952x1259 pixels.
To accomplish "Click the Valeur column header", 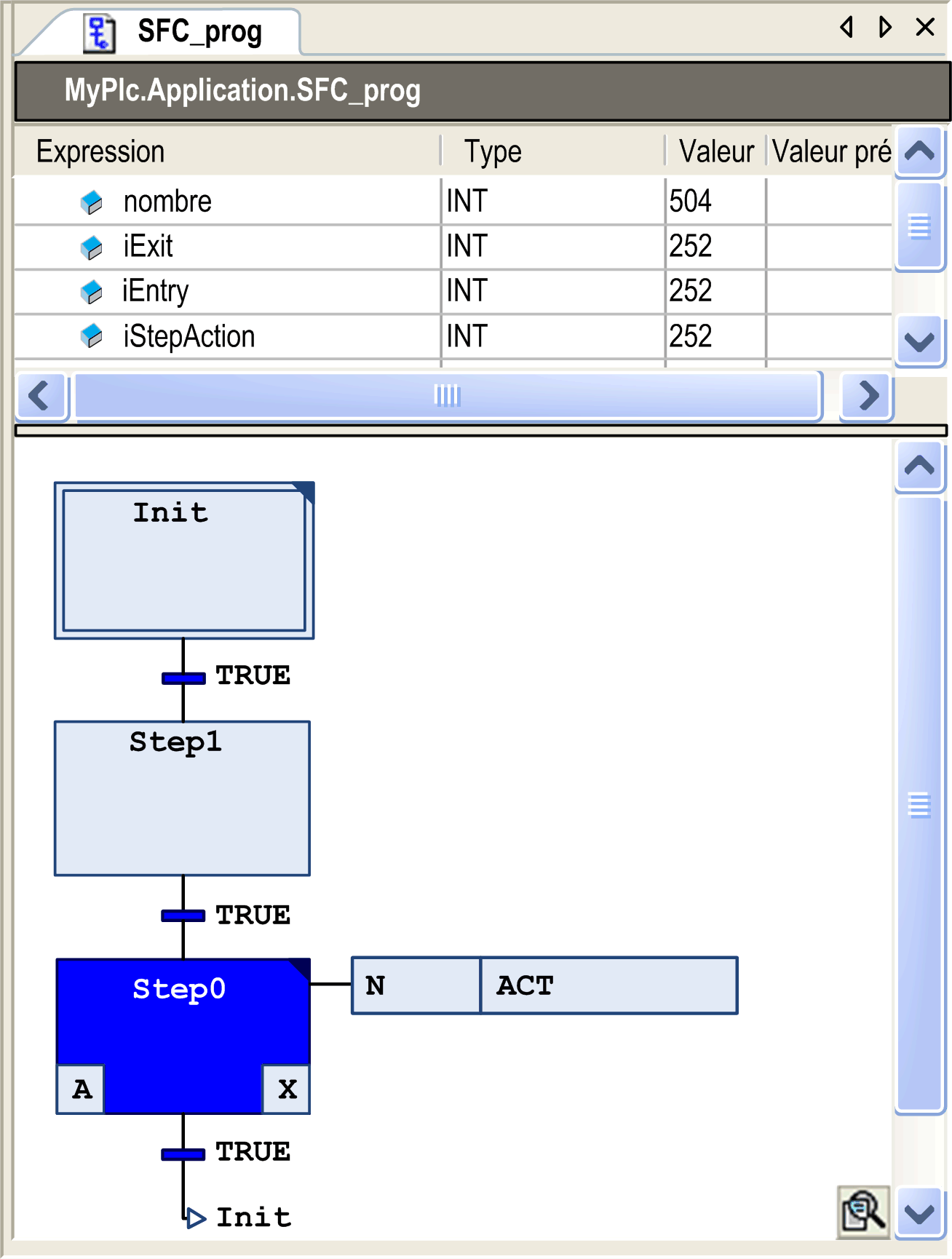I will click(715, 152).
